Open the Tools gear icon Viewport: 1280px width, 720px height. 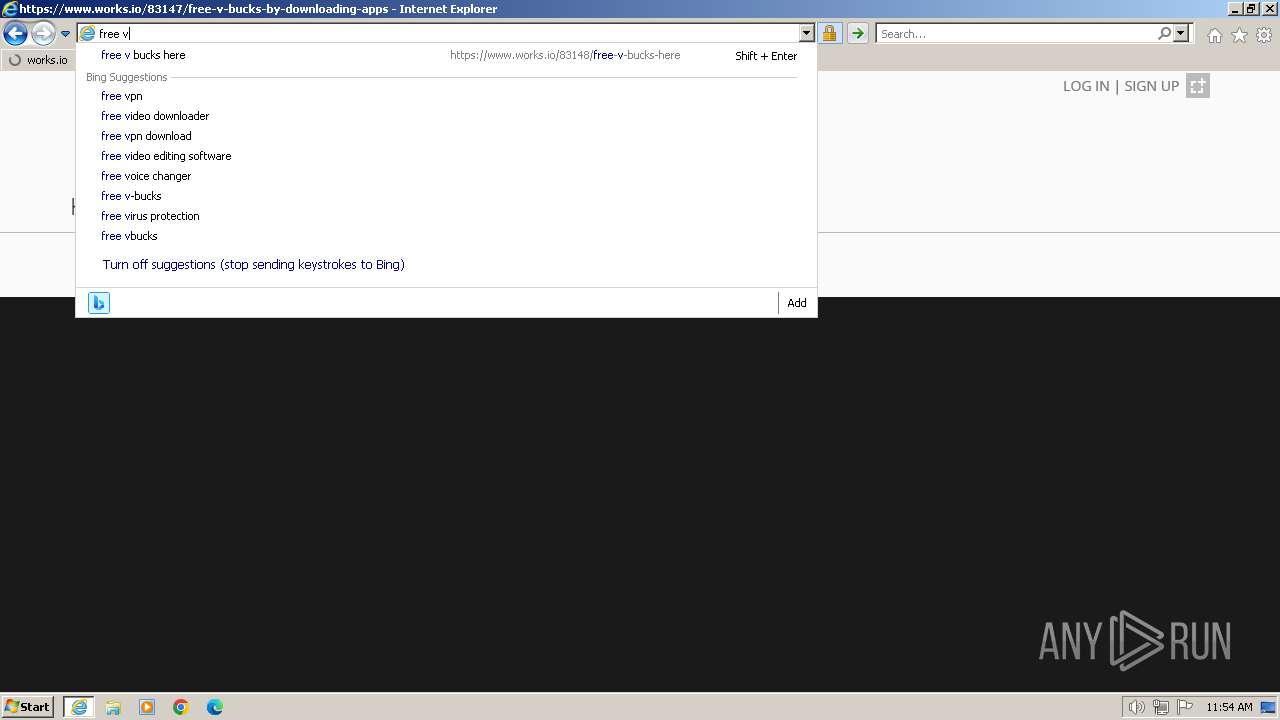click(x=1264, y=35)
